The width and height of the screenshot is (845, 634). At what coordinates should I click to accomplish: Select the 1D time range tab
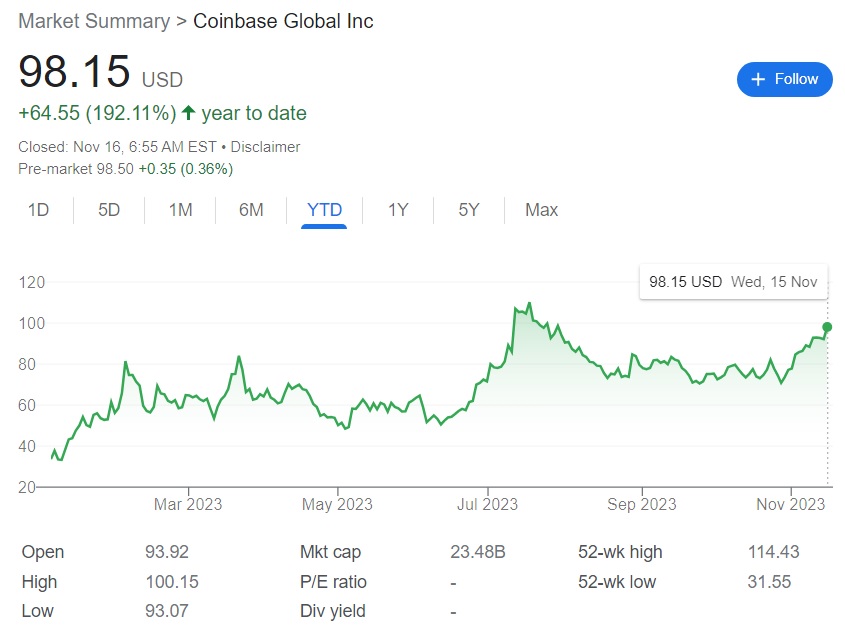pos(38,210)
